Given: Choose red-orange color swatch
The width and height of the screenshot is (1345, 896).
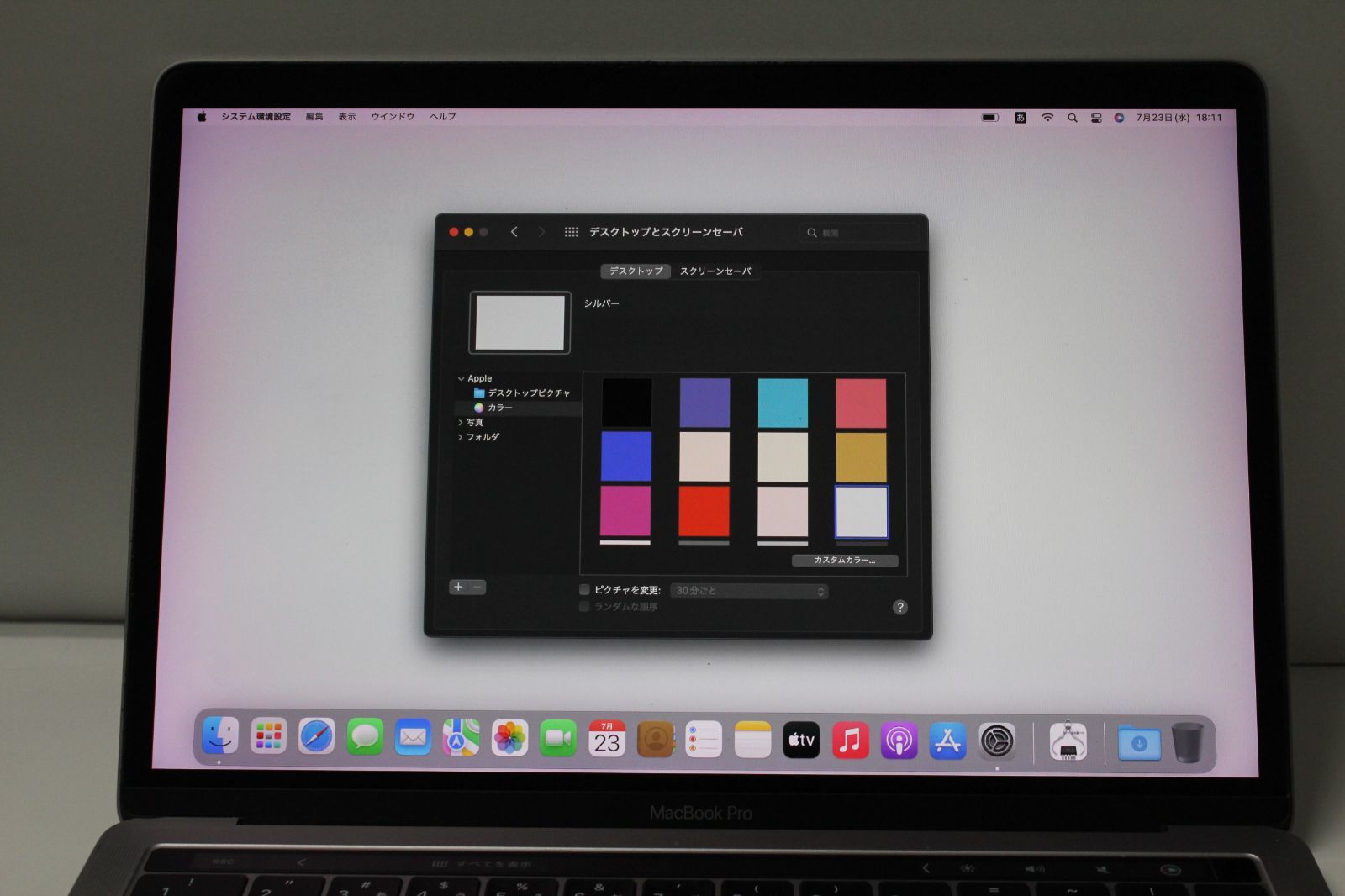Looking at the screenshot, I should pyautogui.click(x=704, y=511).
